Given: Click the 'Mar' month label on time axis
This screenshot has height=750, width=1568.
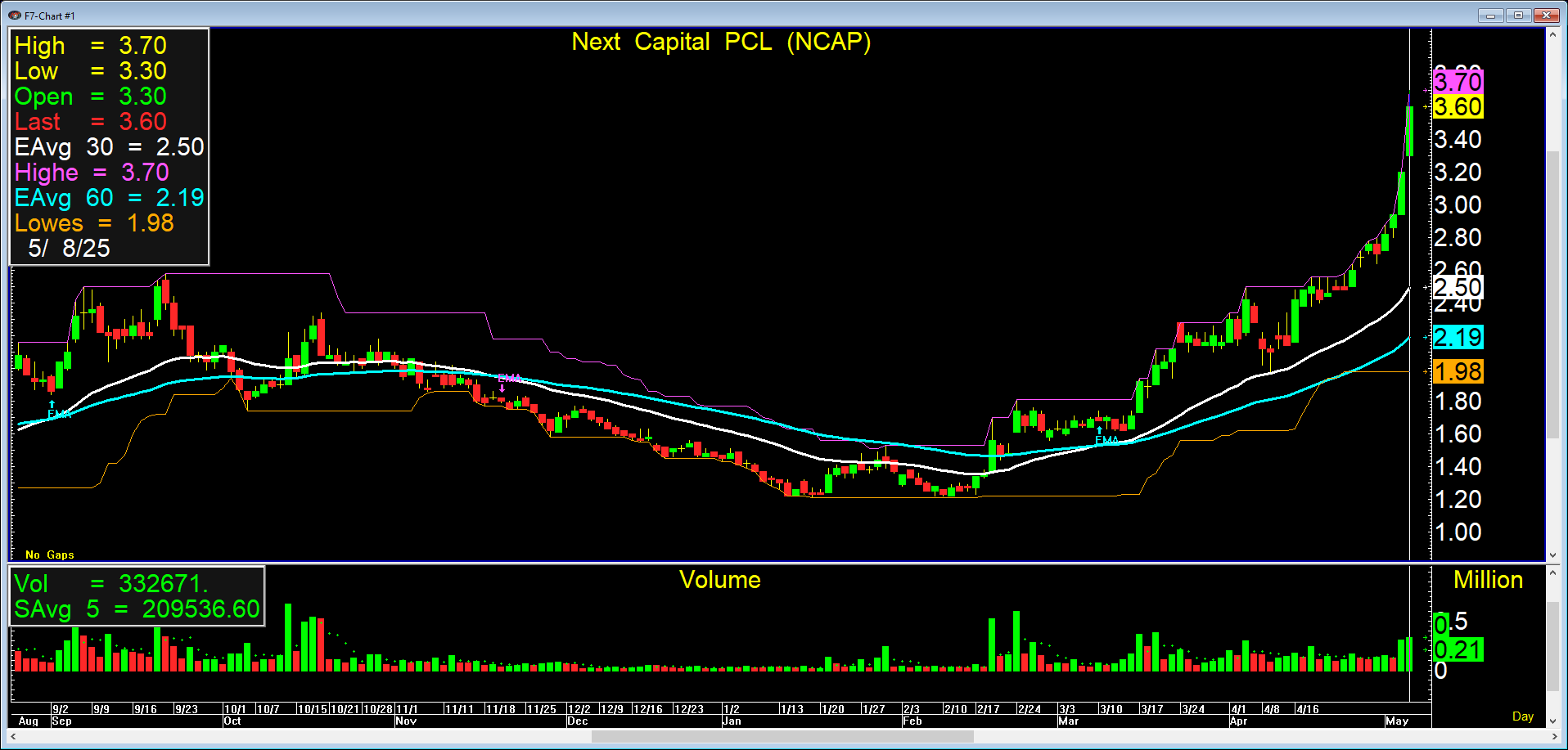Looking at the screenshot, I should pos(1069,721).
